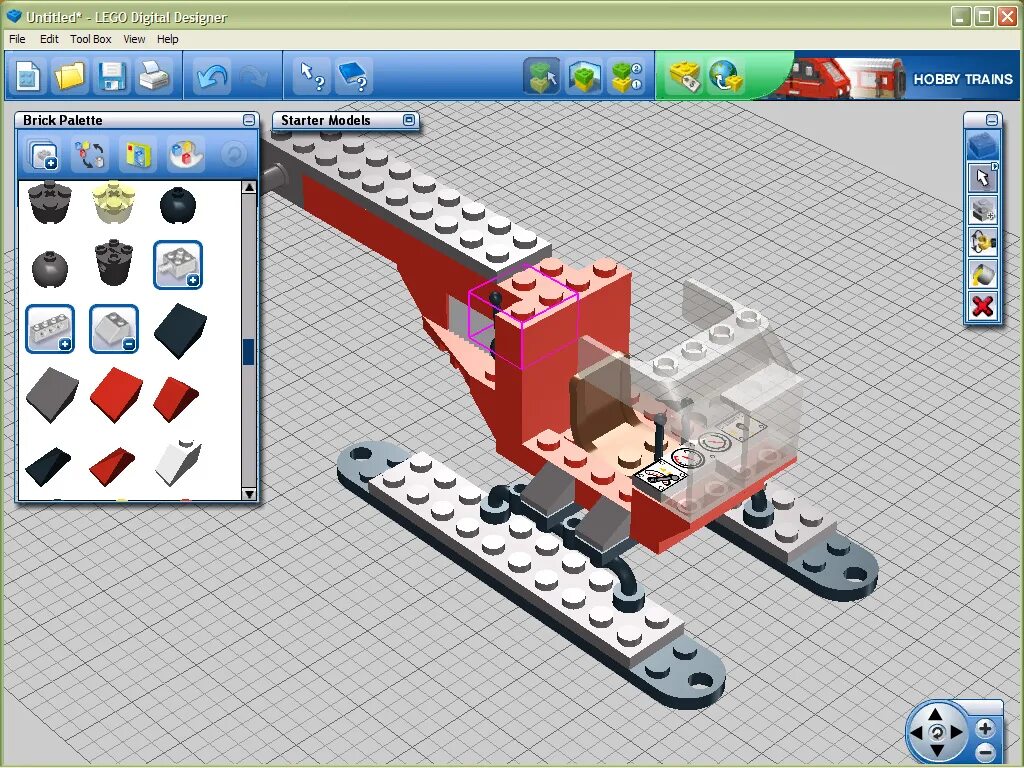Select the Hinge rotate tool
Screen dimensions: 1024x768
tap(983, 242)
